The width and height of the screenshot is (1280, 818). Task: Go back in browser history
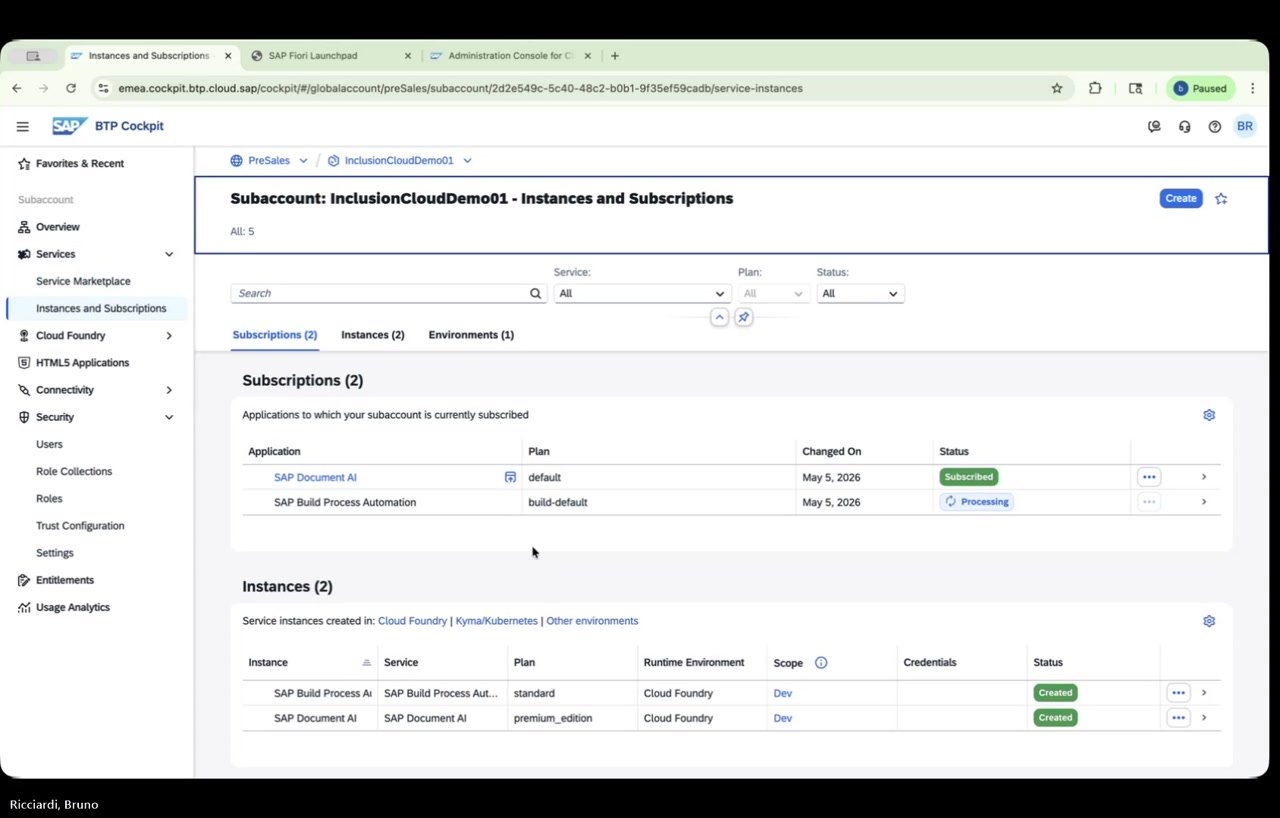(17, 88)
